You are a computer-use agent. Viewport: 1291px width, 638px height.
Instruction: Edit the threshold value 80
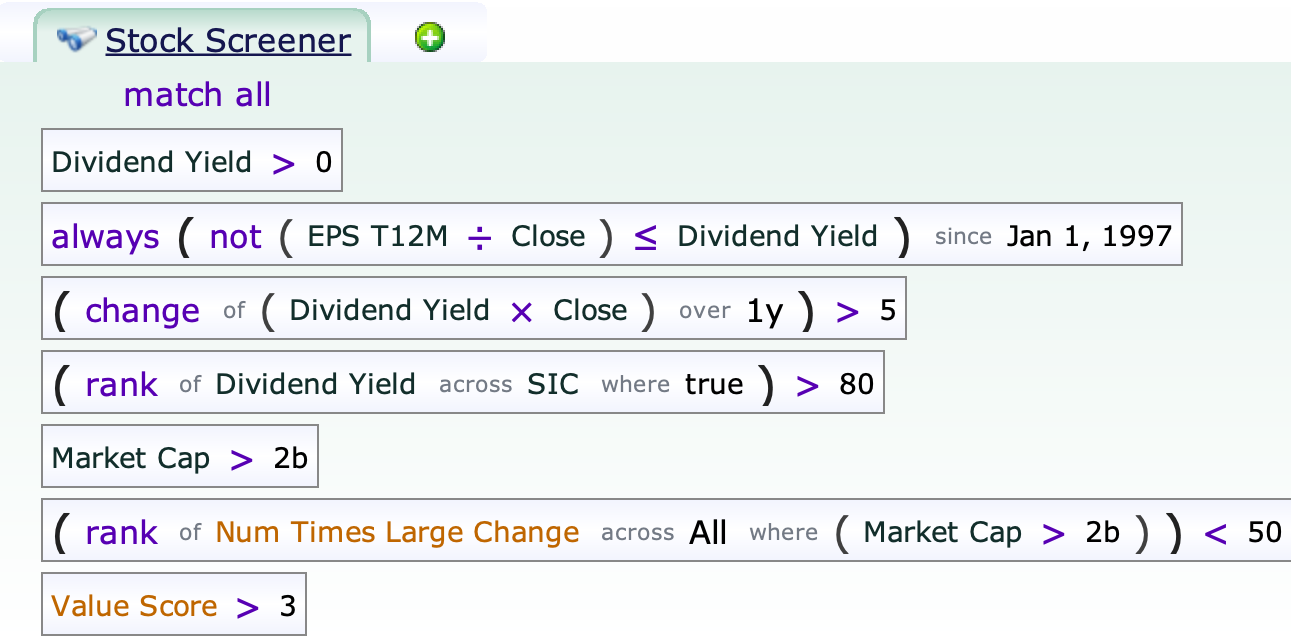click(857, 385)
